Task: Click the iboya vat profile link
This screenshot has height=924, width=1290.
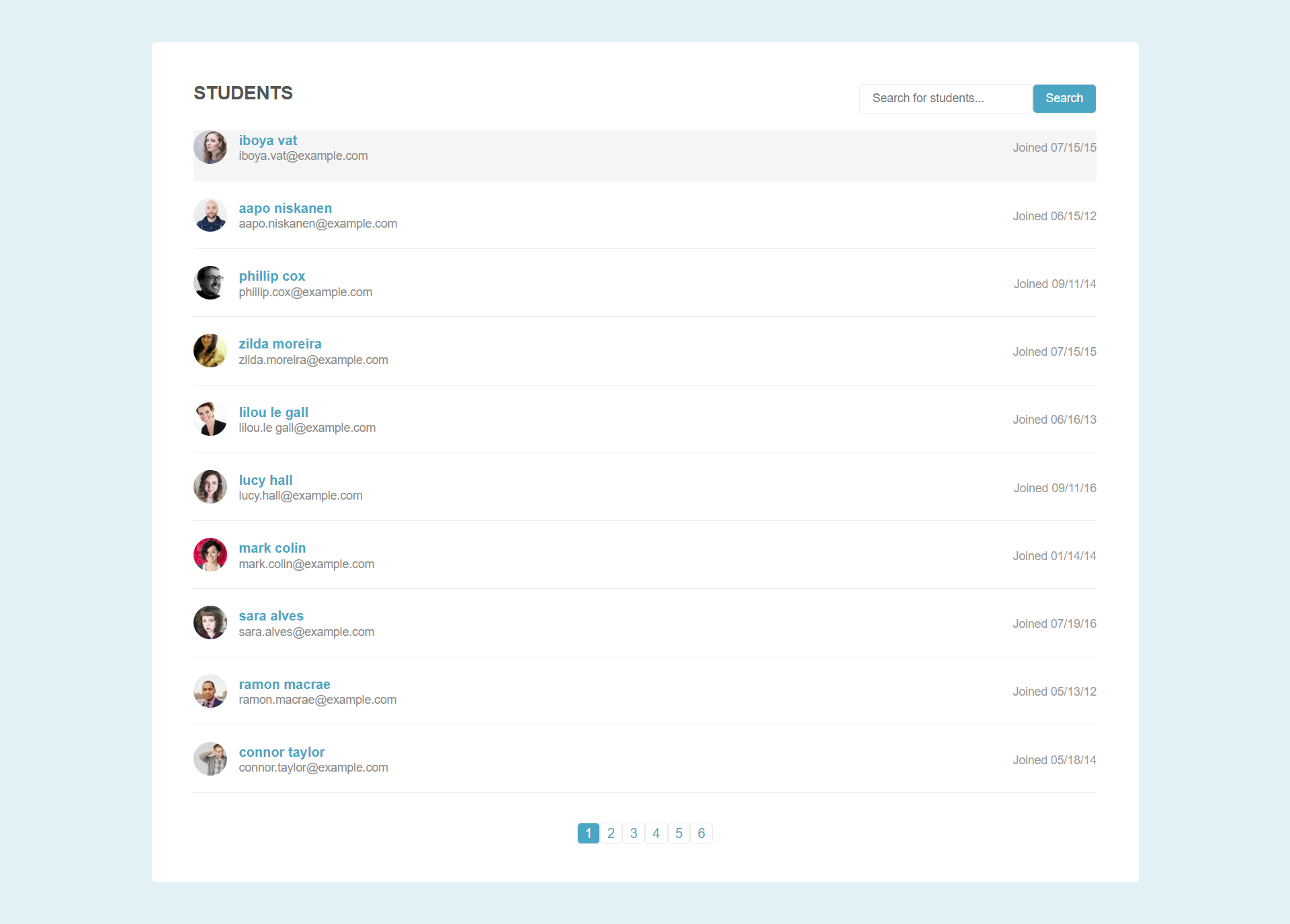Action: [267, 140]
